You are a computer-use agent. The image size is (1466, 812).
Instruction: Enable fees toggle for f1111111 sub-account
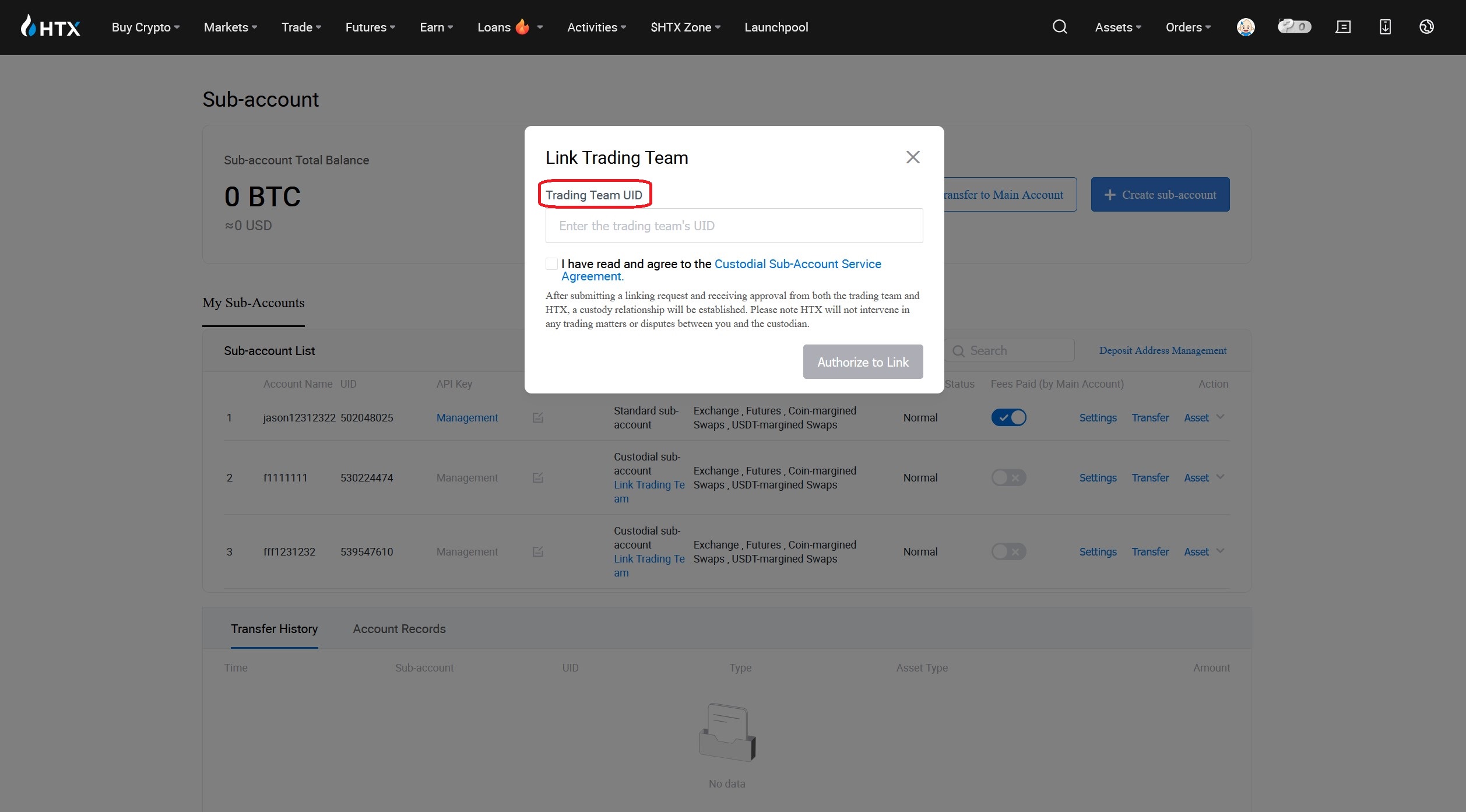click(1008, 477)
